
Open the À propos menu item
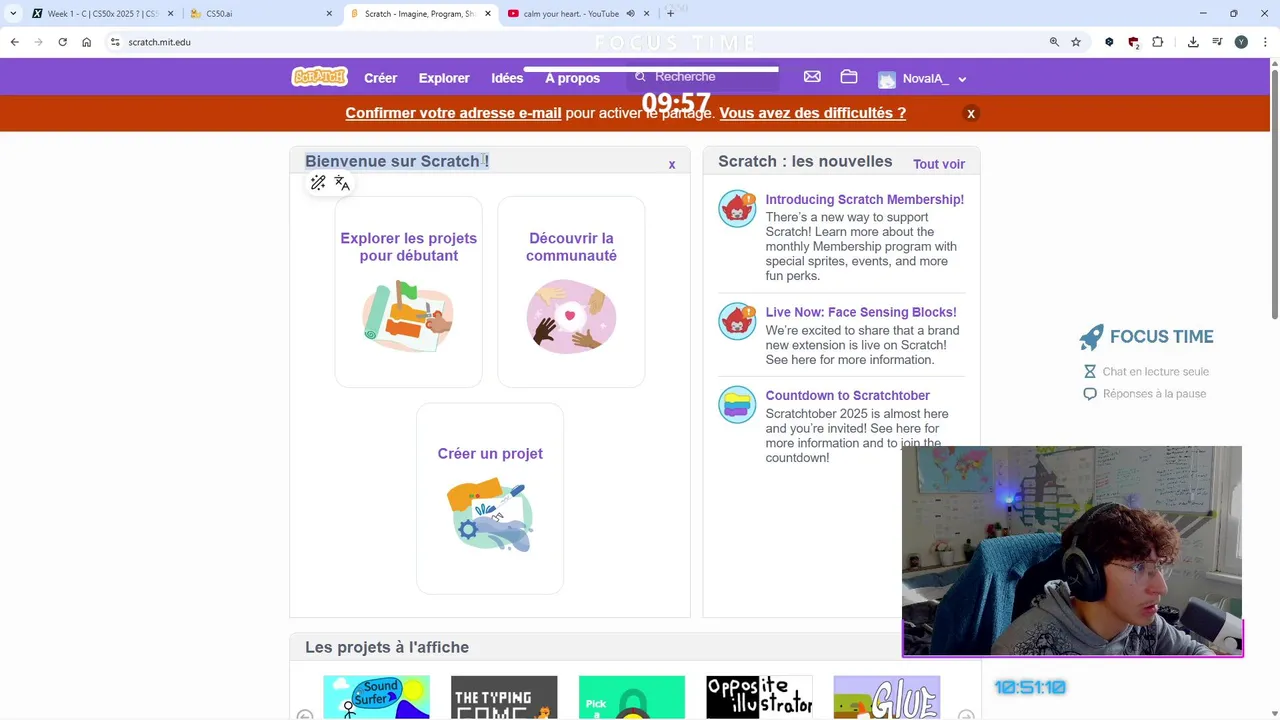(572, 78)
